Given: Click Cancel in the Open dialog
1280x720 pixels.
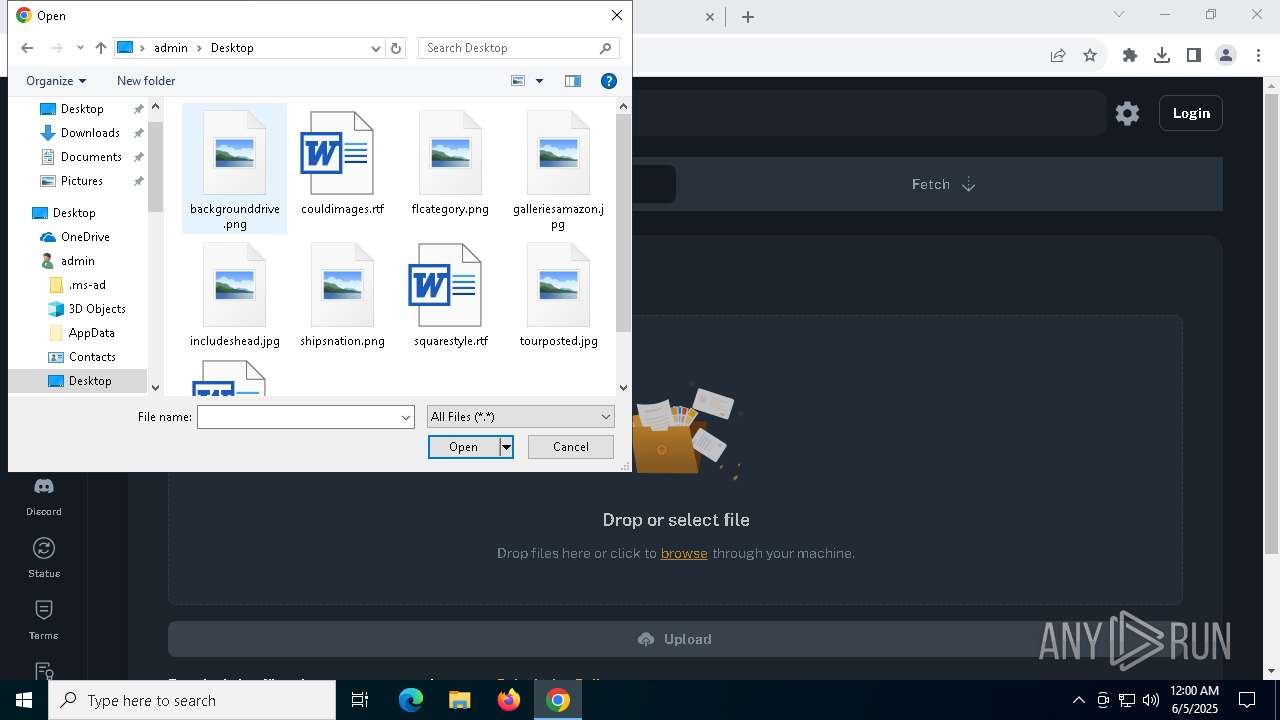Looking at the screenshot, I should (x=571, y=447).
